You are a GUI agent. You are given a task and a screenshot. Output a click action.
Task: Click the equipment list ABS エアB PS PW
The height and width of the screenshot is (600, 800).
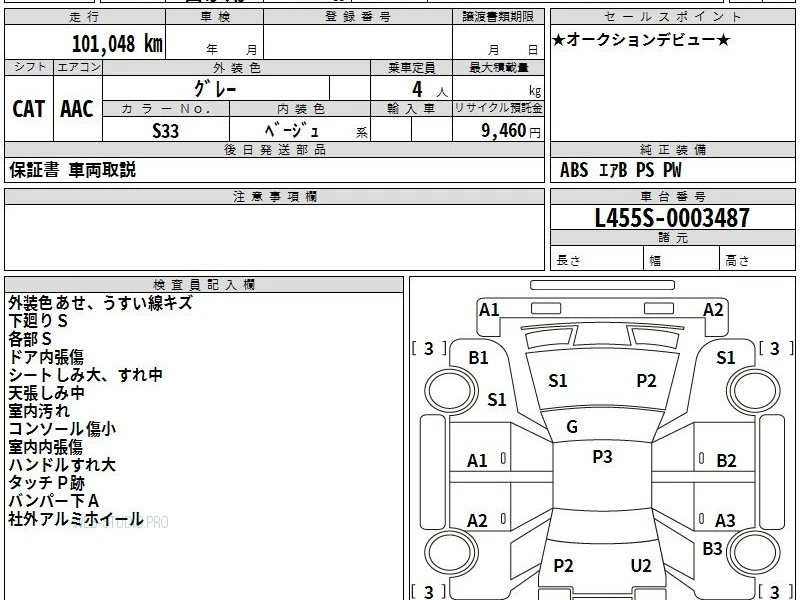[620, 170]
